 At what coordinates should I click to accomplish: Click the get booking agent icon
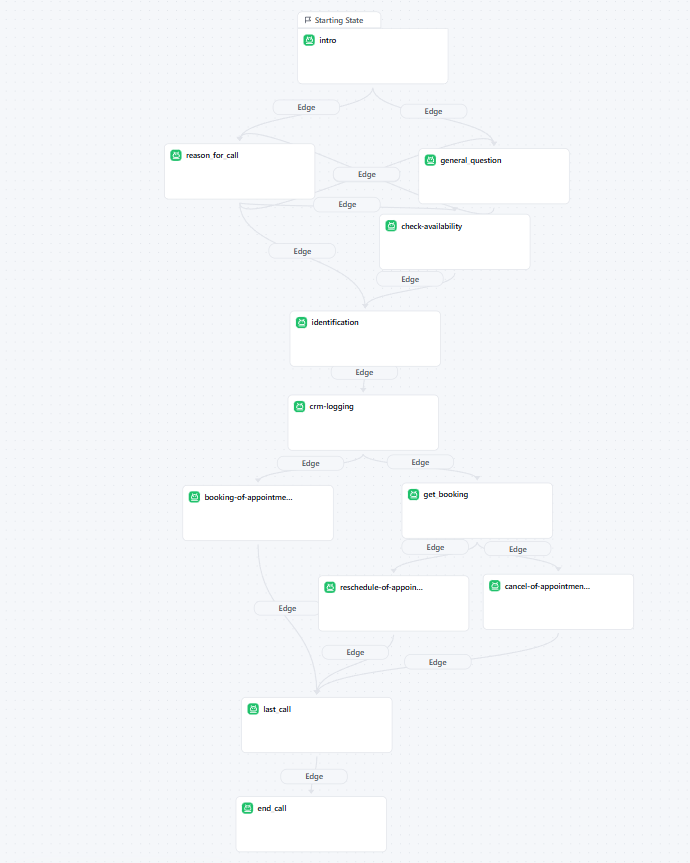pos(413,494)
